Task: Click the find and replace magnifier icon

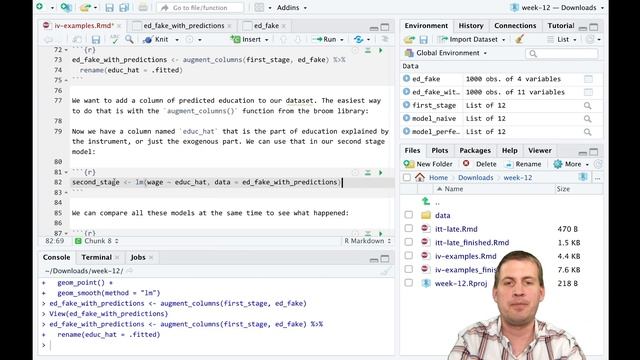Action: pos(129,39)
